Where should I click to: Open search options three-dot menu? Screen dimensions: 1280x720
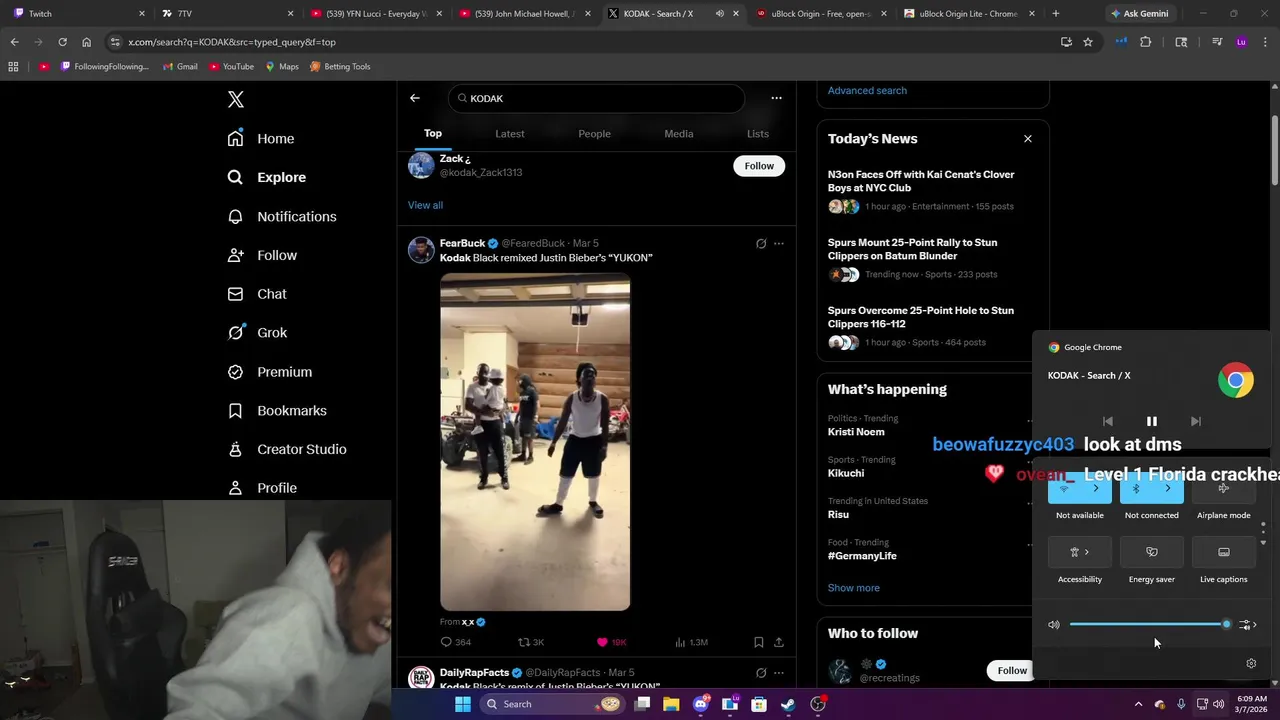(x=776, y=98)
